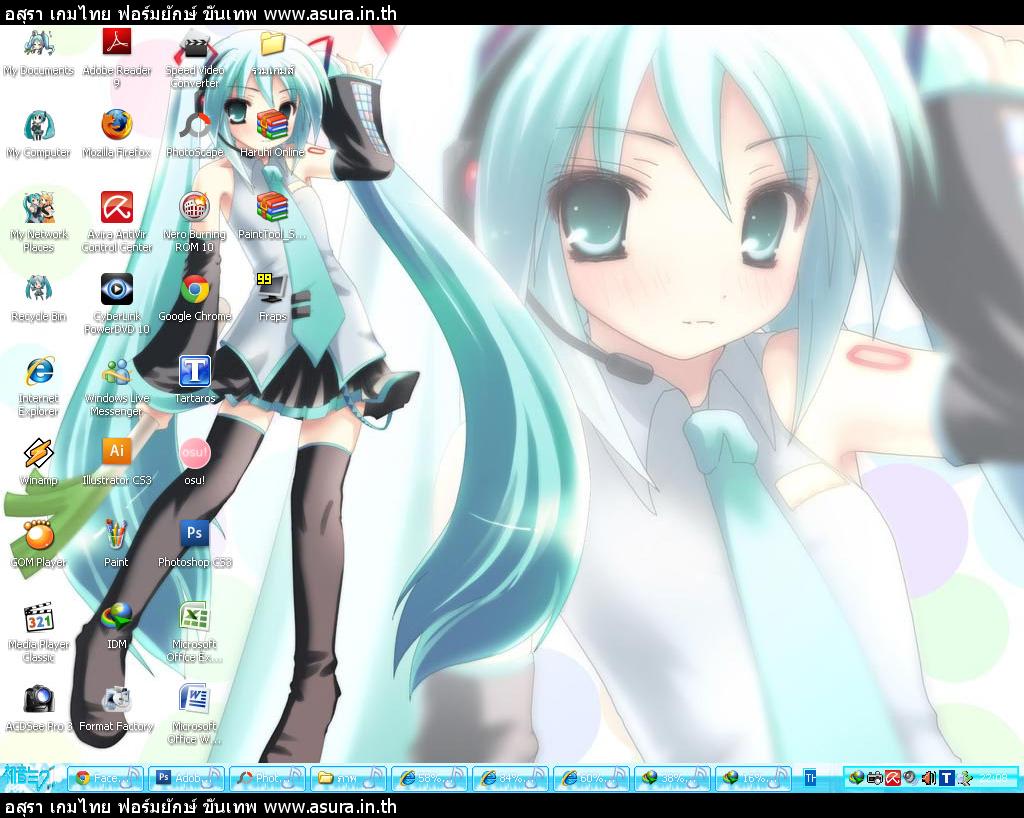The width and height of the screenshot is (1024, 818).
Task: Launch Tartaros game shortcut
Action: [195, 380]
